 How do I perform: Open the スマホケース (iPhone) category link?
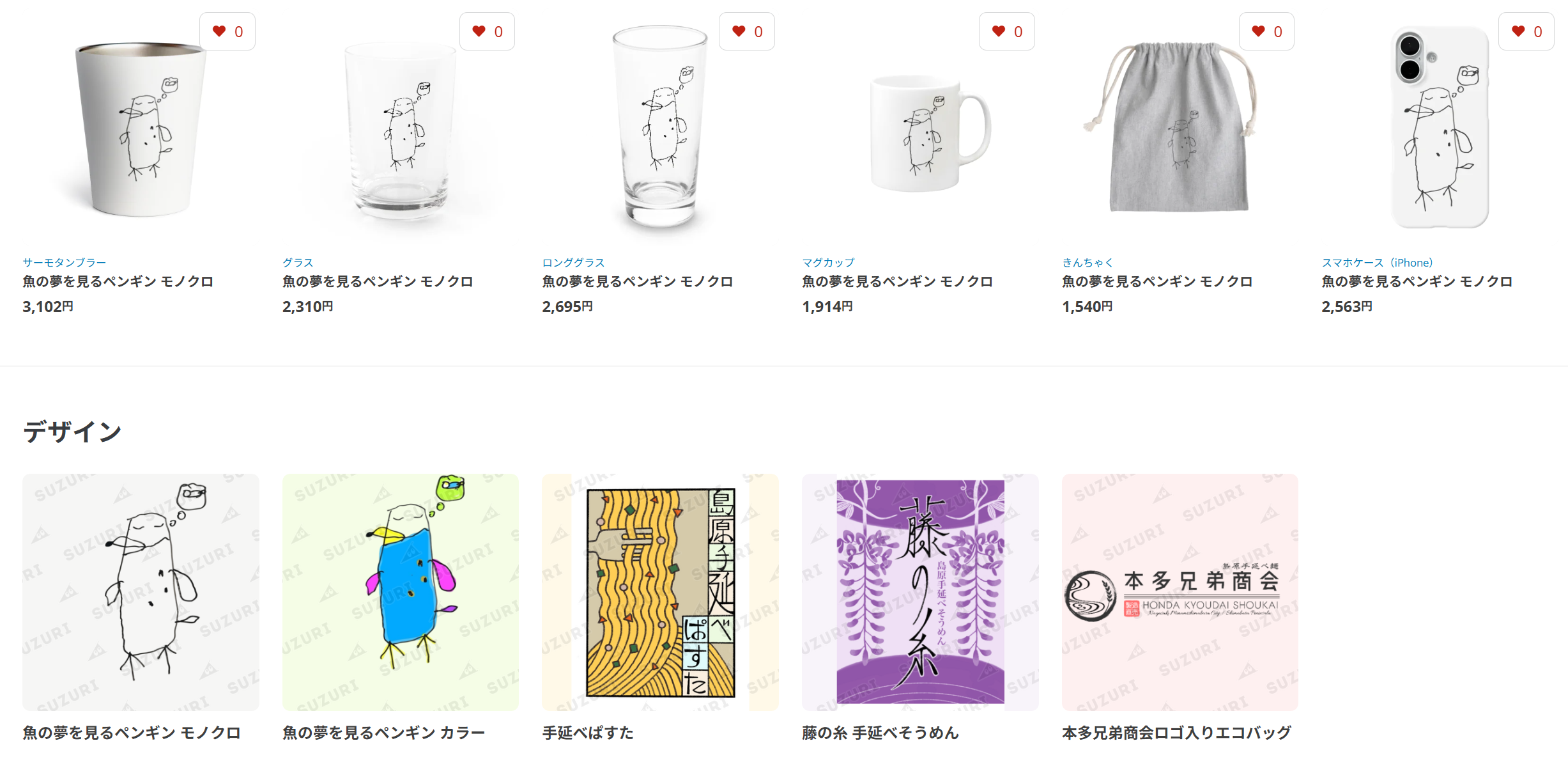coord(1378,262)
